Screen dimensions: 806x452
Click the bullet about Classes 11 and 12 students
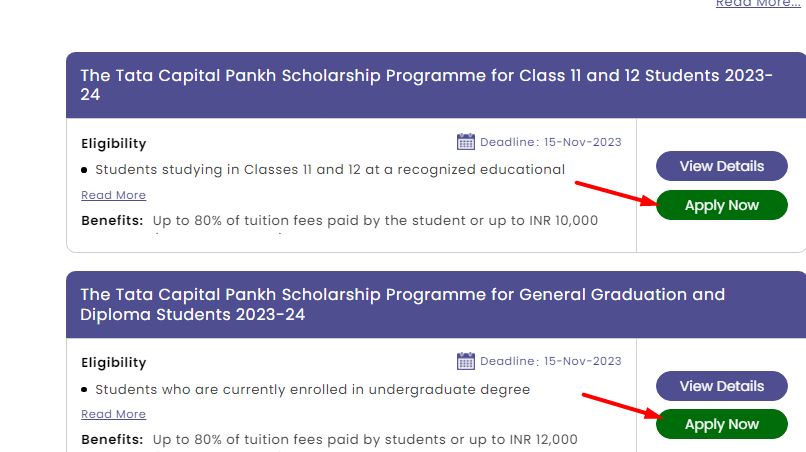[330, 170]
